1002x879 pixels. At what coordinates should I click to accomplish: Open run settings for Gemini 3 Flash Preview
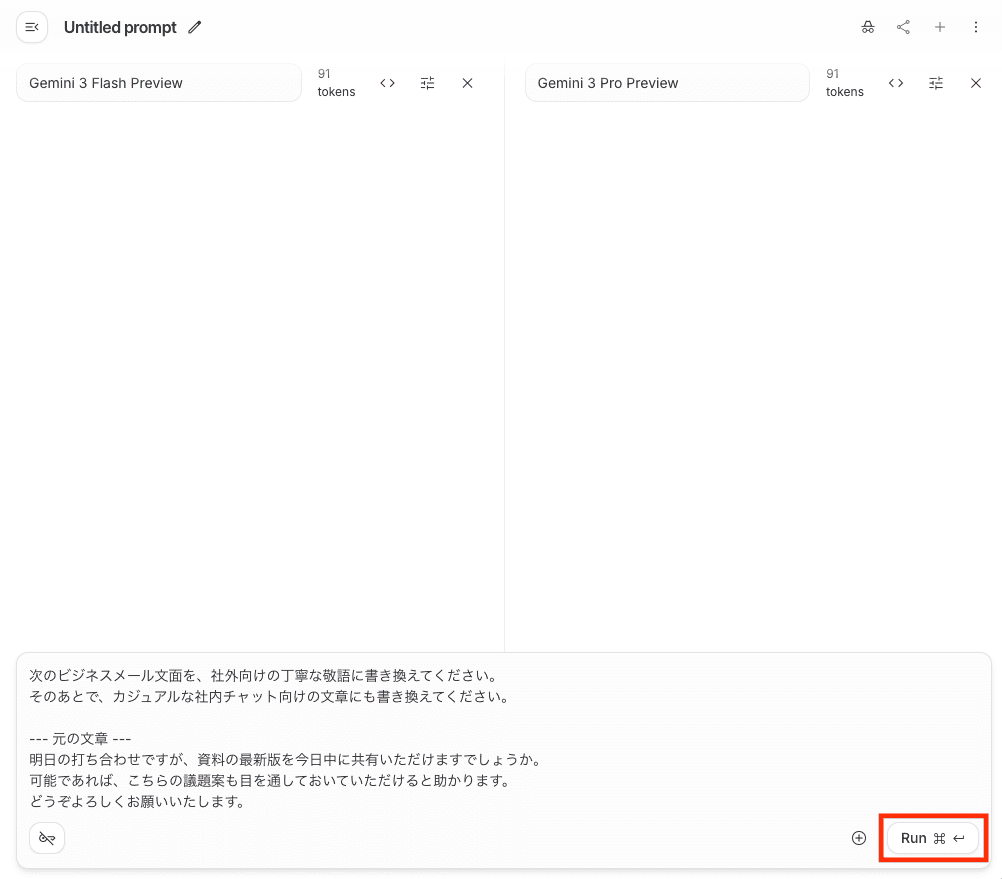[x=428, y=83]
